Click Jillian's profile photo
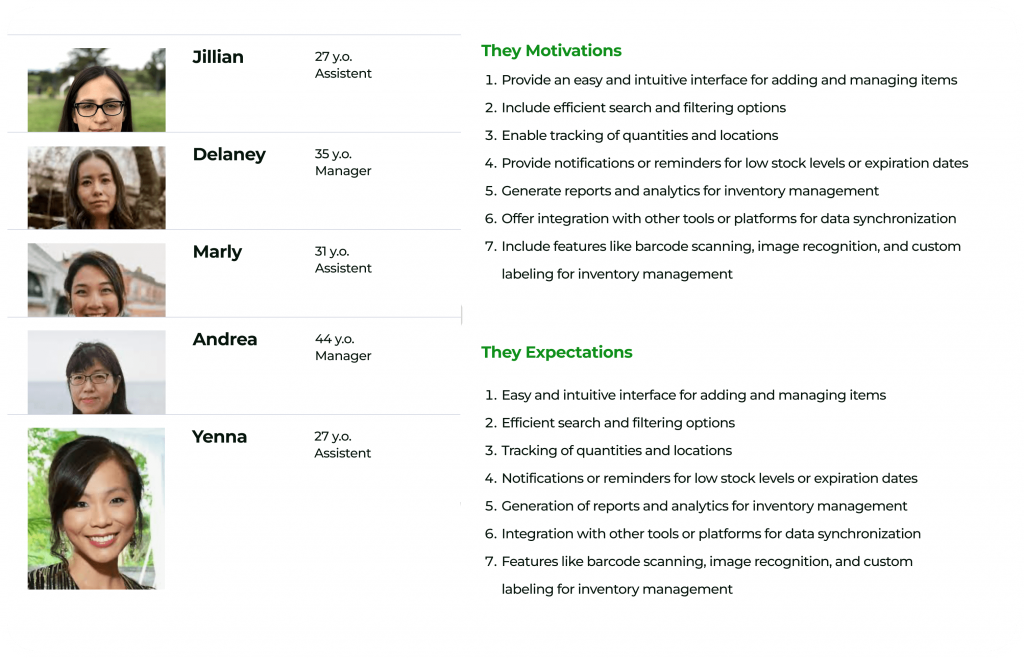Viewport: 1024px width, 658px height. pyautogui.click(x=96, y=90)
